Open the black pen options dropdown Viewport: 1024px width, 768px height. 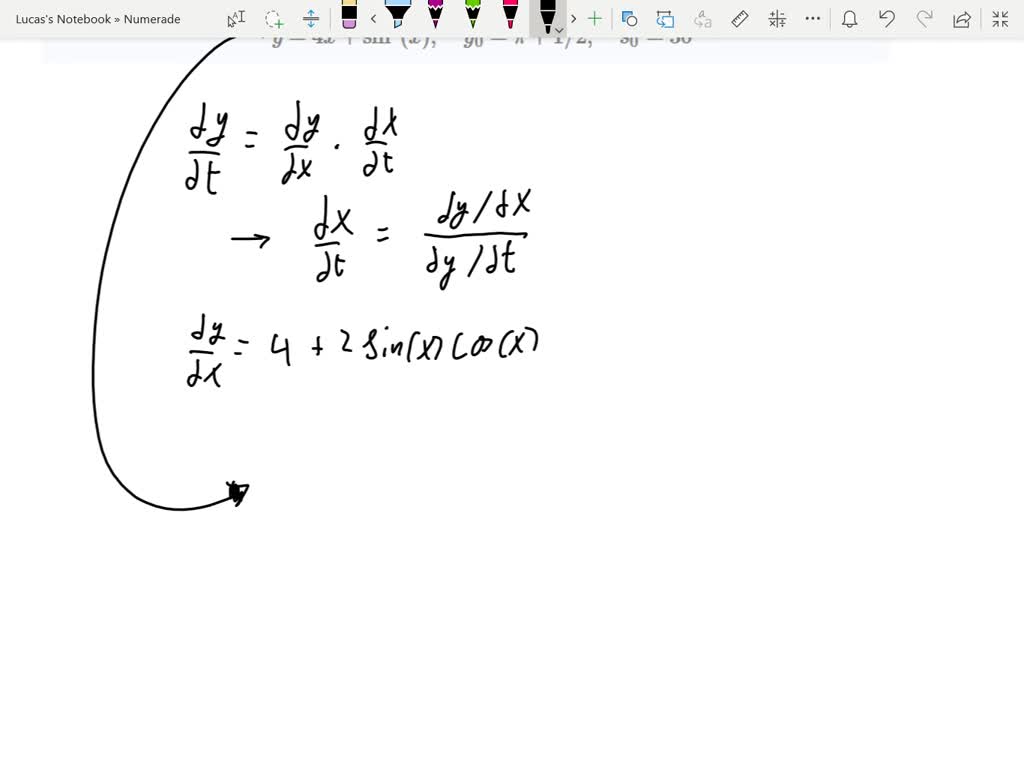coord(557,28)
